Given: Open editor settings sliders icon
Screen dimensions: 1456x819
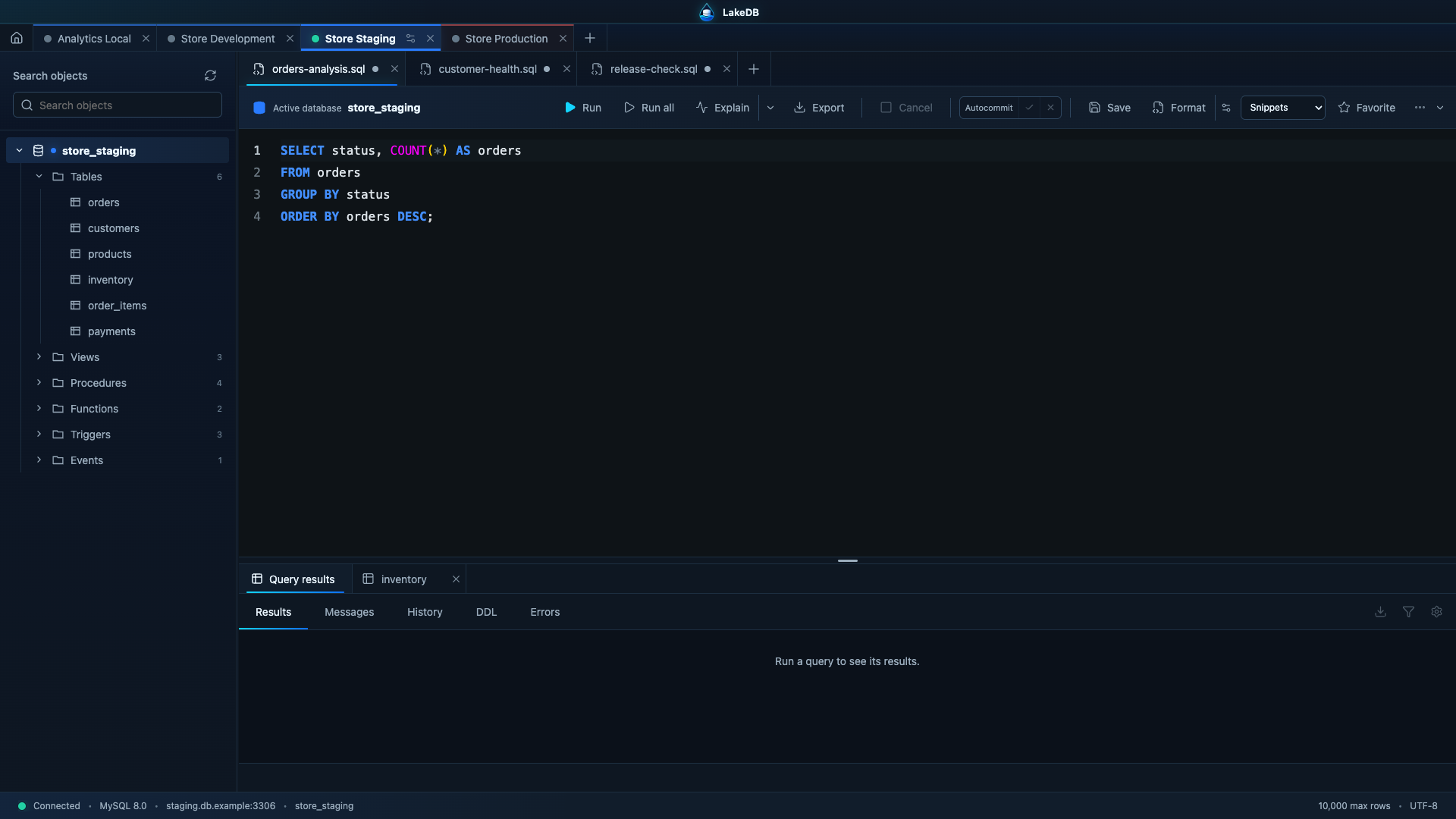Looking at the screenshot, I should pyautogui.click(x=1226, y=108).
